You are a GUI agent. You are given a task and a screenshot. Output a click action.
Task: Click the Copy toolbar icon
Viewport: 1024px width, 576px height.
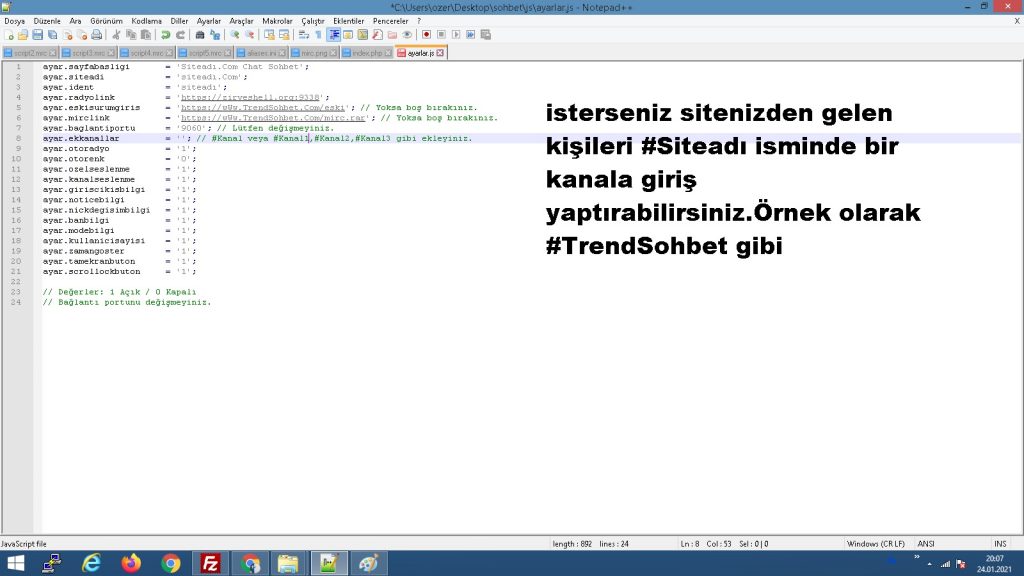[x=131, y=35]
